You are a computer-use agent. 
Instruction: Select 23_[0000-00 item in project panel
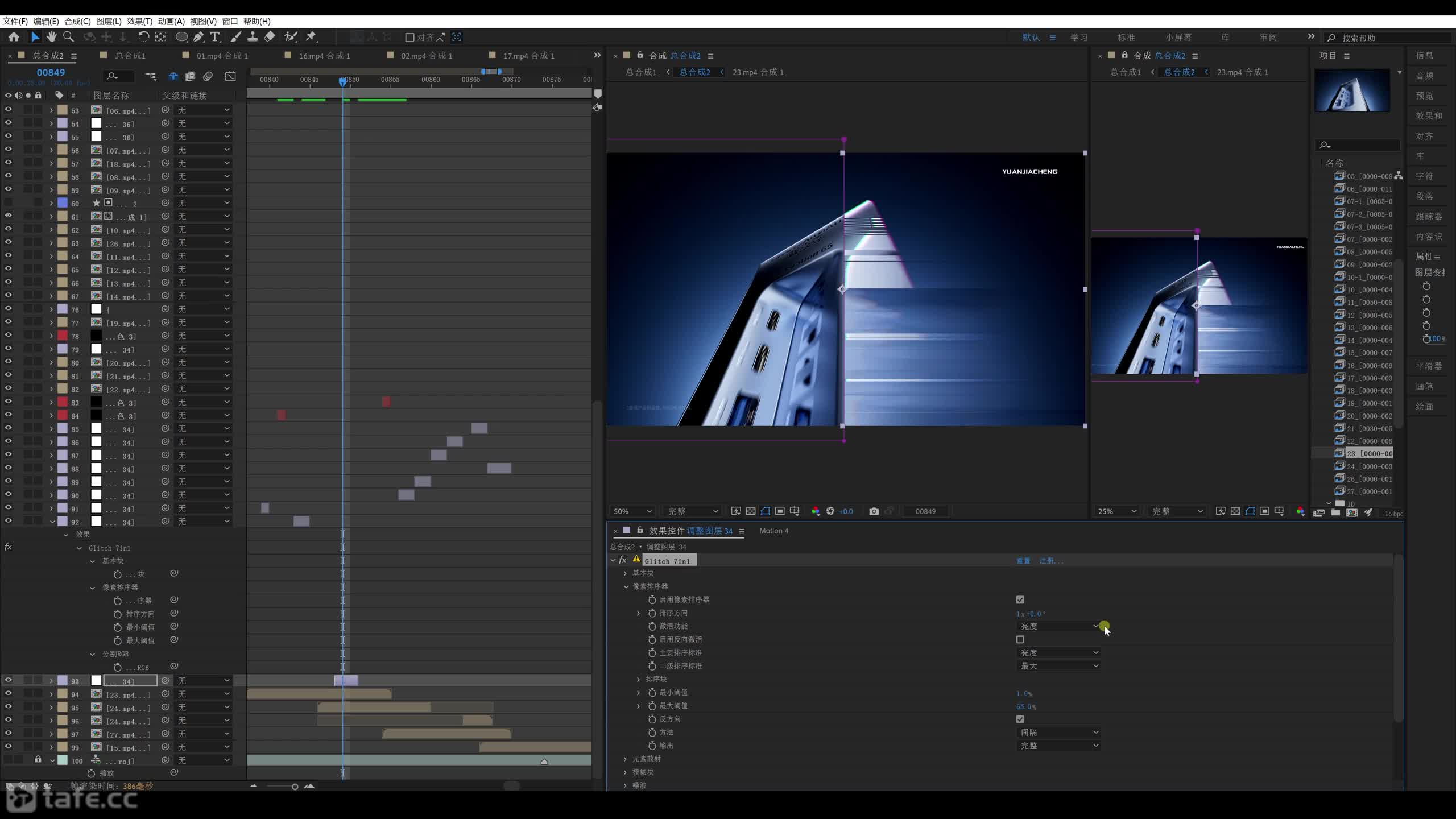[1369, 453]
